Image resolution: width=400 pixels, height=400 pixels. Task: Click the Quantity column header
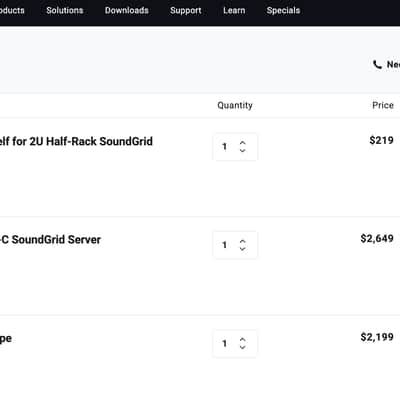point(235,105)
